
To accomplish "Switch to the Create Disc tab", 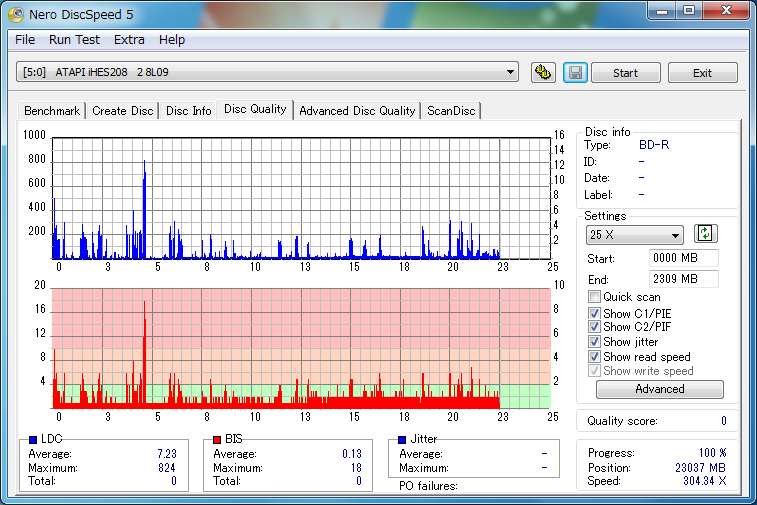I will pyautogui.click(x=123, y=111).
